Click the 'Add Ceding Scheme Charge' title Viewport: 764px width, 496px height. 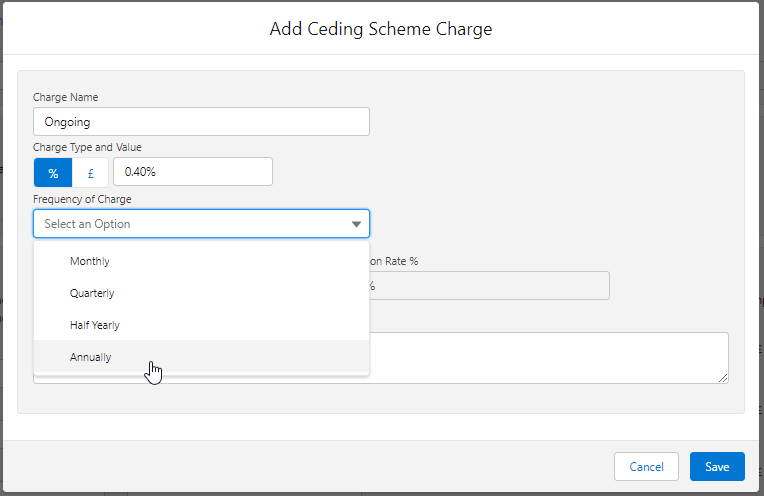381,29
